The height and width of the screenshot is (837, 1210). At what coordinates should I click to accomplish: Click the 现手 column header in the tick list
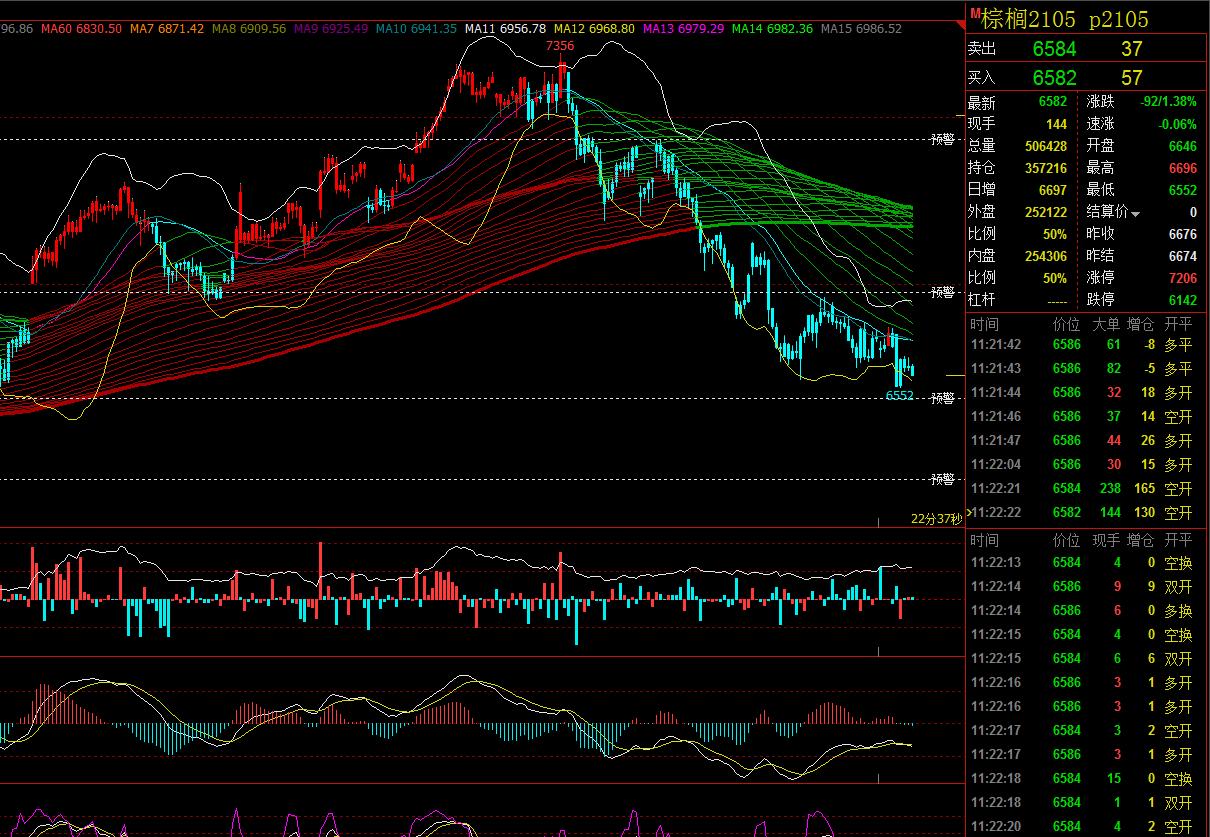(1105, 540)
